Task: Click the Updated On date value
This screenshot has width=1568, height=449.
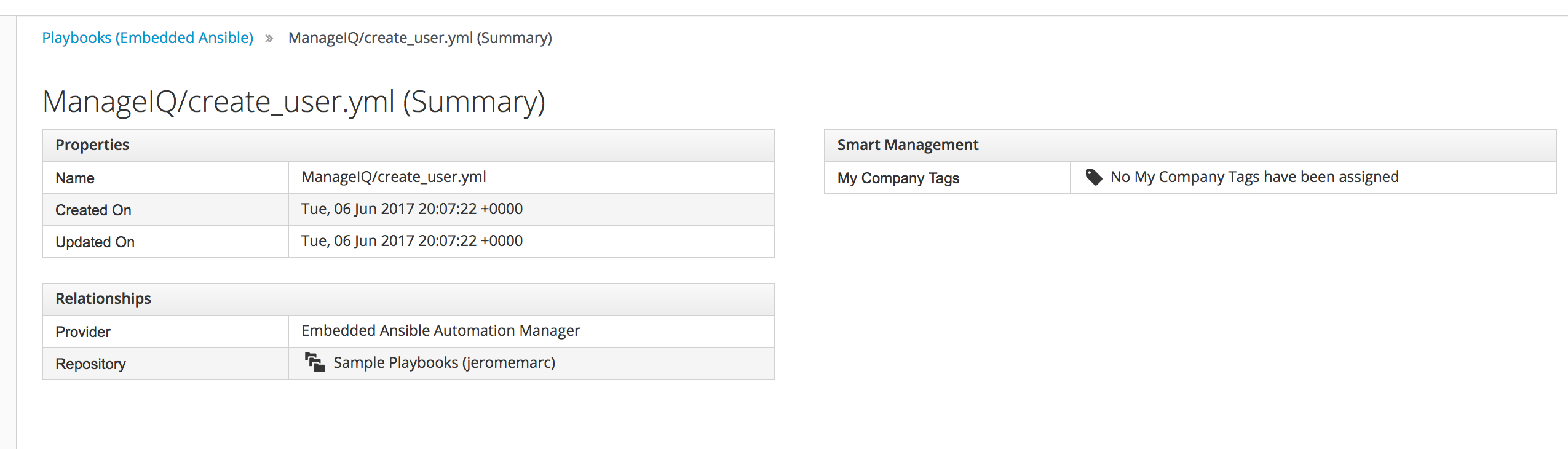Action: pyautogui.click(x=412, y=241)
